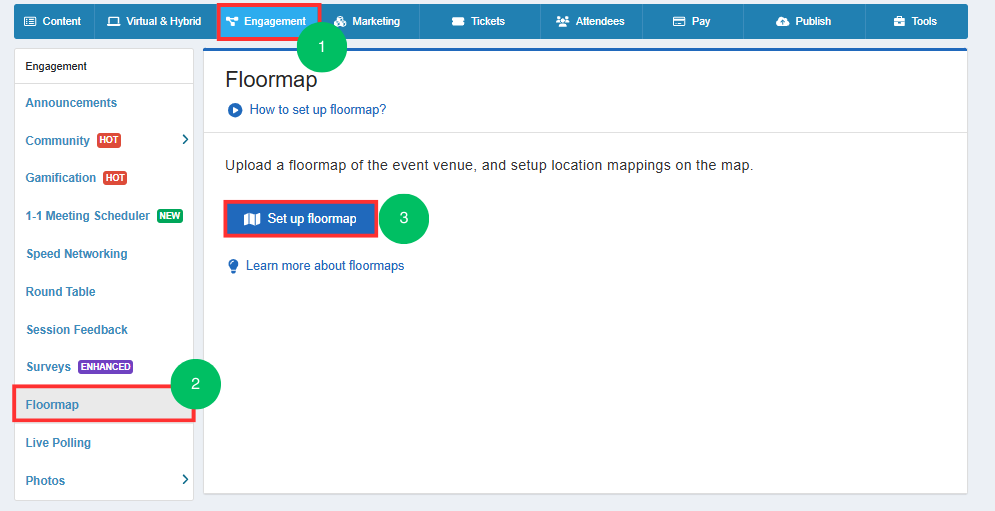Expand the Photos submenu chevron
Screen dimensions: 995x511
(185, 479)
